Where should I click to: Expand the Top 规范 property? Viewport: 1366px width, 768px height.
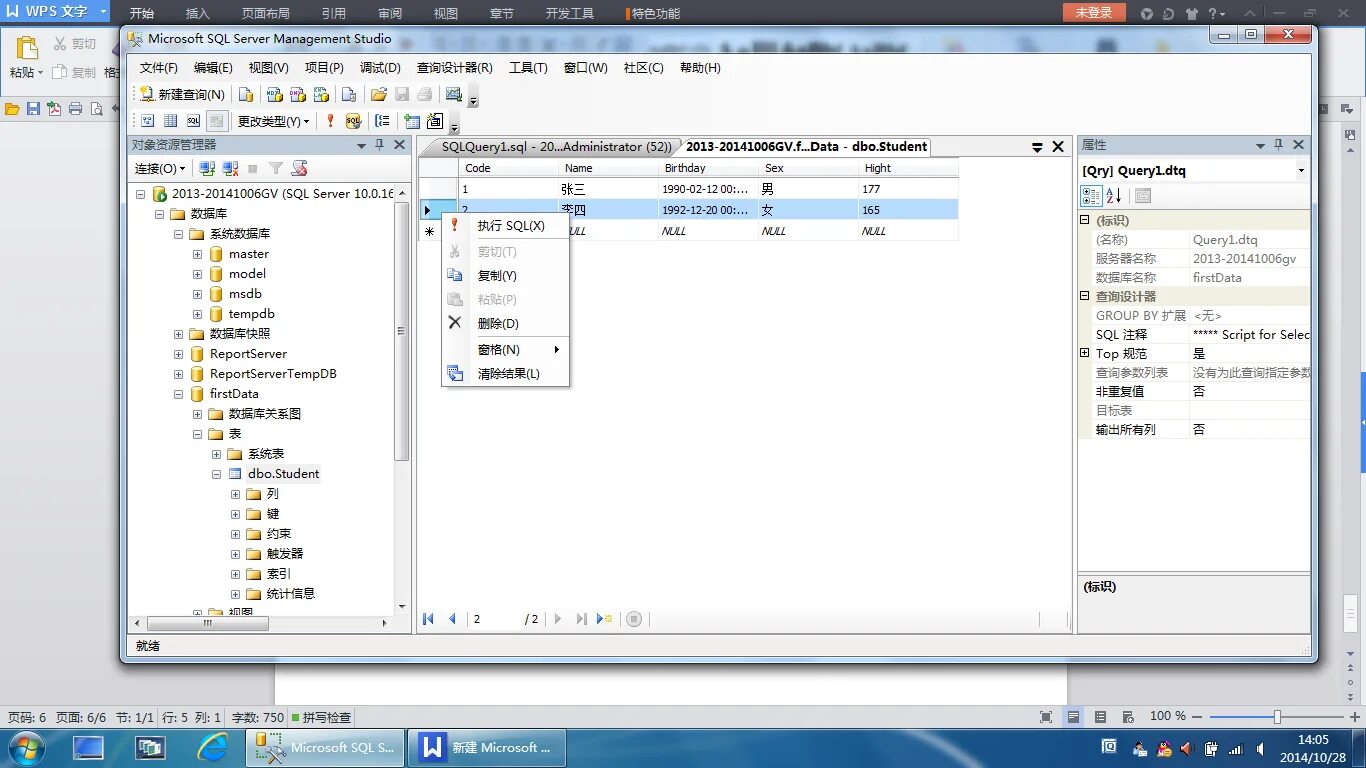(x=1085, y=353)
